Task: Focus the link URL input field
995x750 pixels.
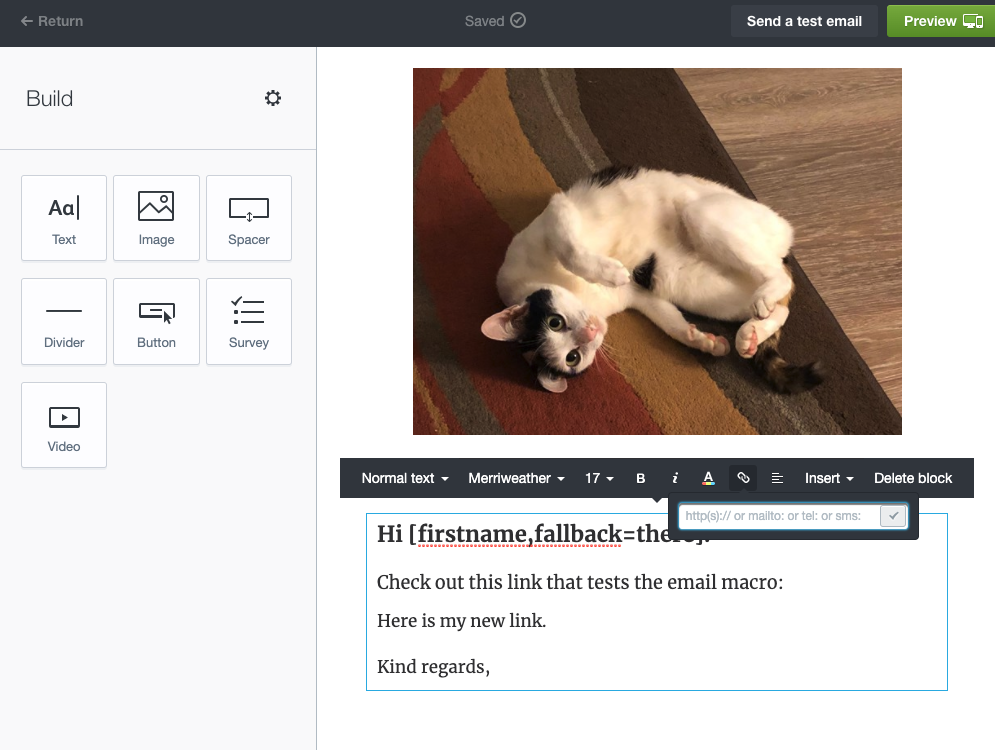Action: click(x=778, y=516)
